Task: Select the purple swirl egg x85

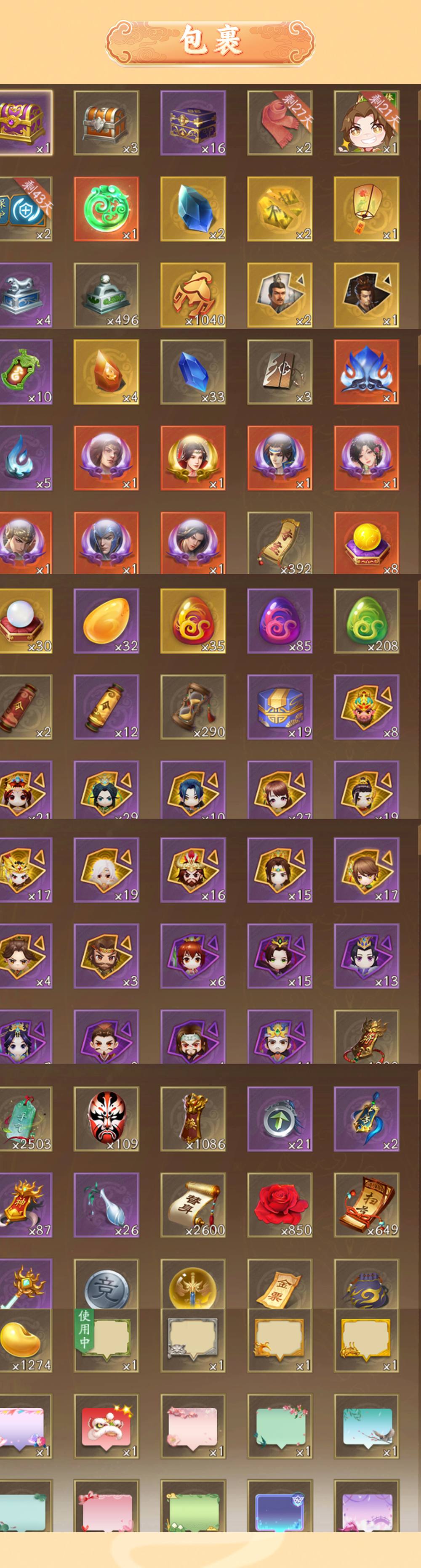Action: point(280,621)
